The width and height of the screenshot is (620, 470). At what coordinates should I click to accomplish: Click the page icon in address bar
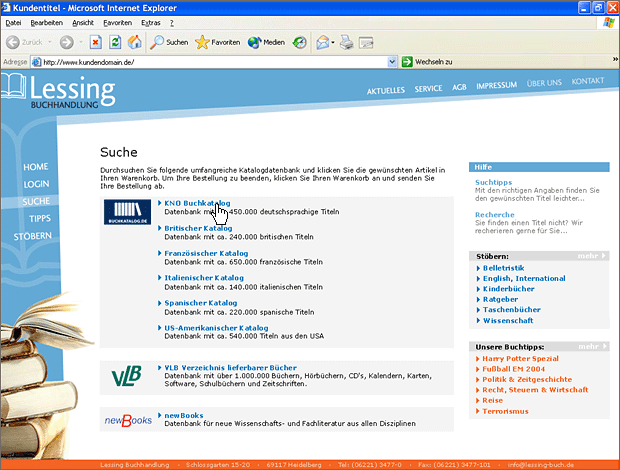coord(36,62)
